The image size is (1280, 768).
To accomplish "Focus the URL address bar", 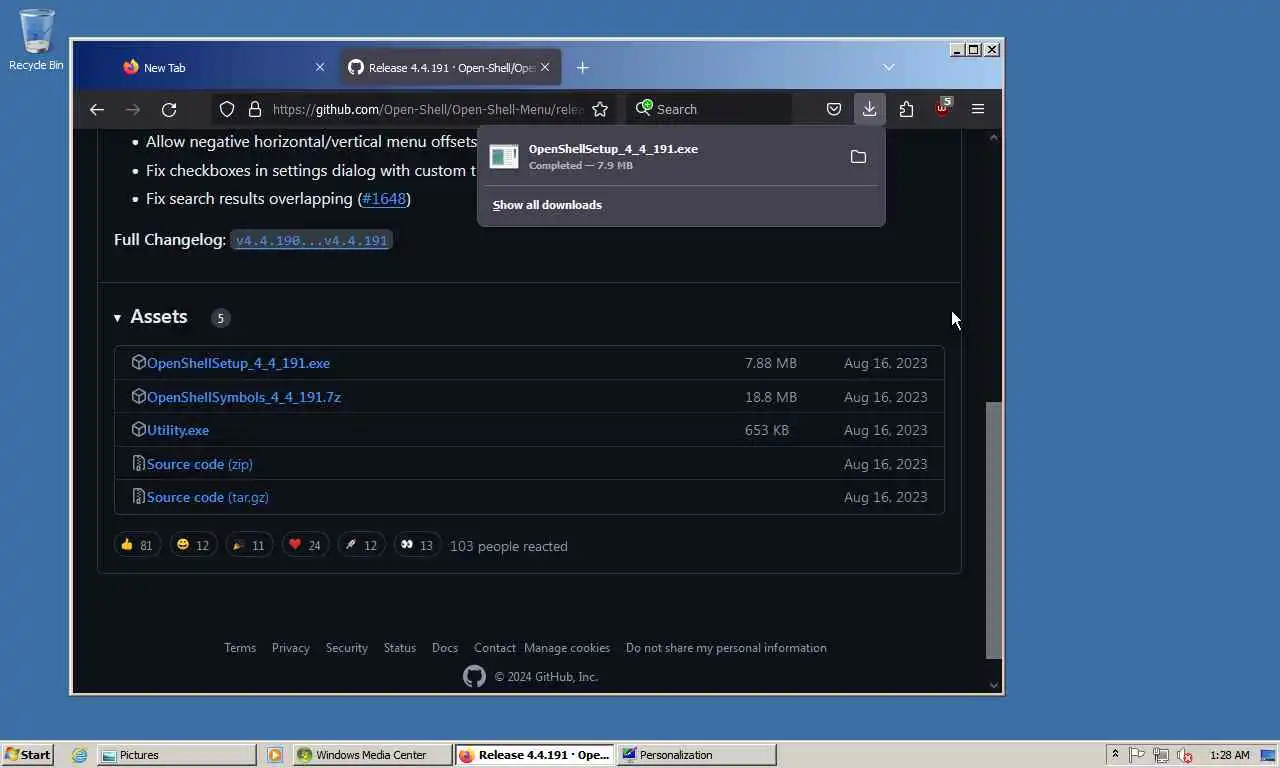I will pos(427,109).
